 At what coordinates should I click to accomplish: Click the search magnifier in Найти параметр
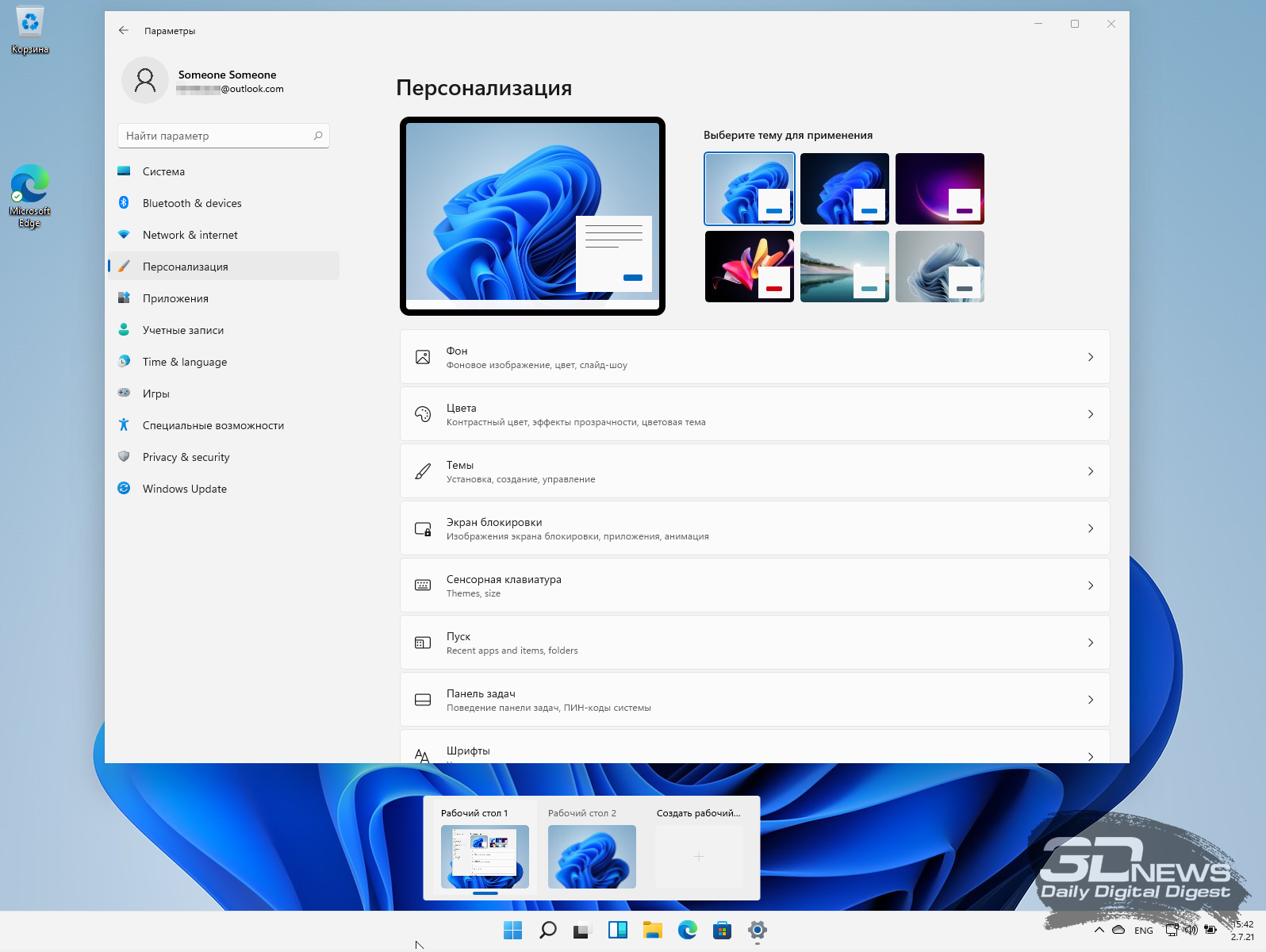[x=318, y=136]
